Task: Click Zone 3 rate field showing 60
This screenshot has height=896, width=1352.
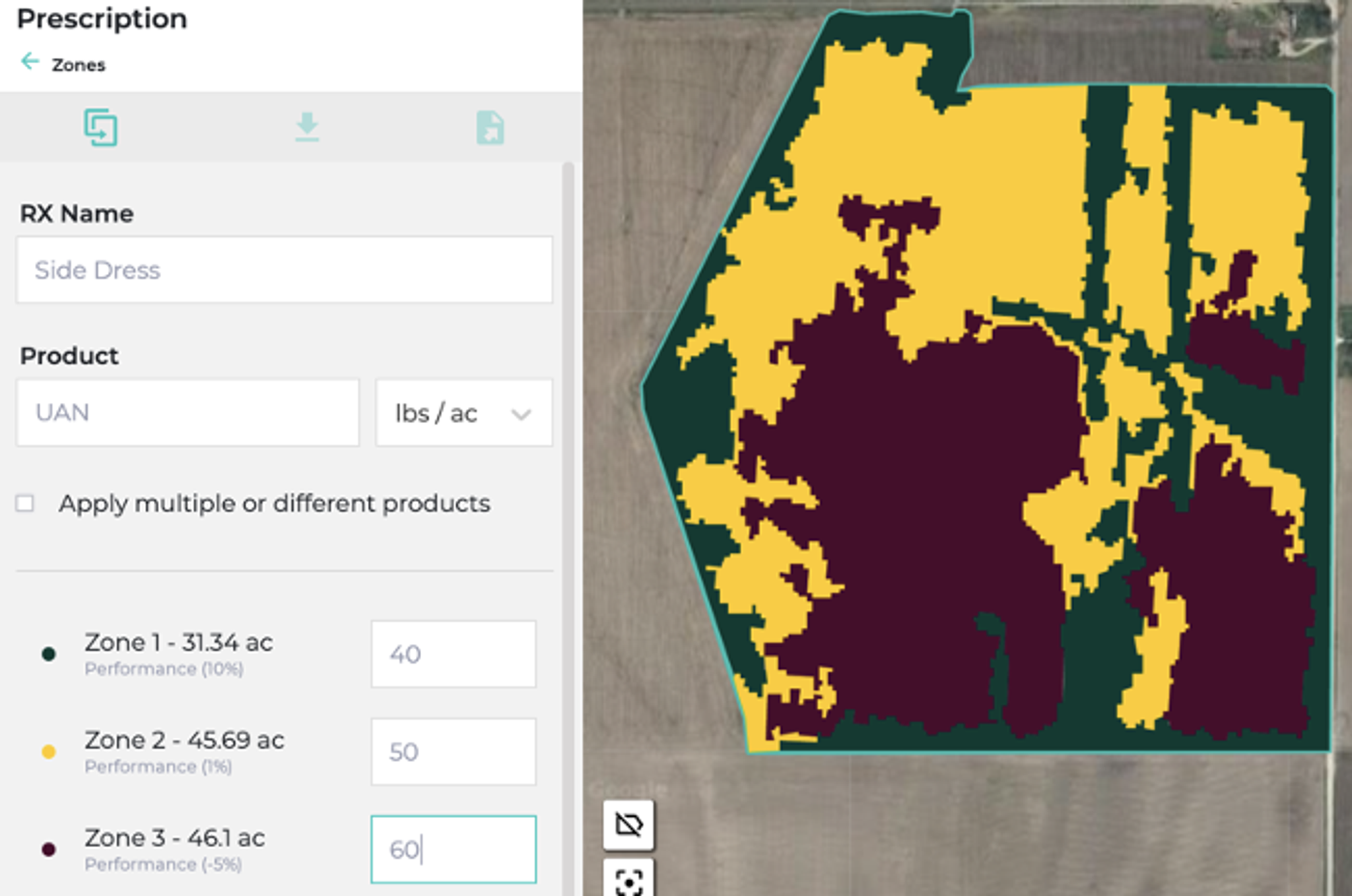Action: [453, 849]
